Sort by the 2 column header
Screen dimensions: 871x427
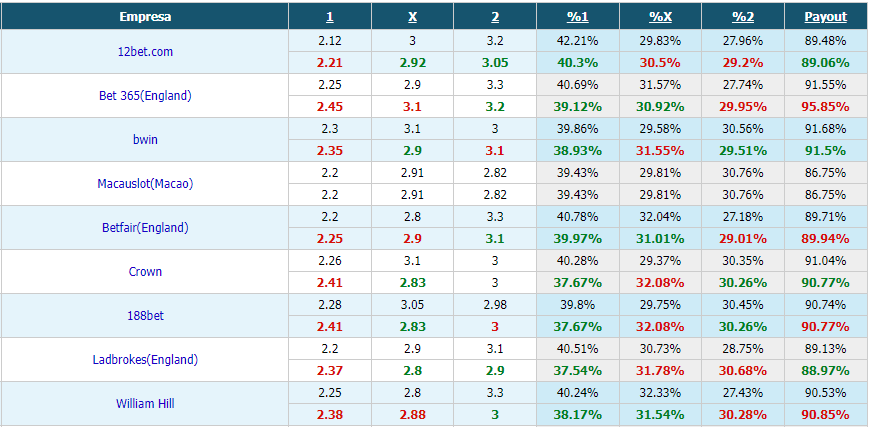point(495,17)
